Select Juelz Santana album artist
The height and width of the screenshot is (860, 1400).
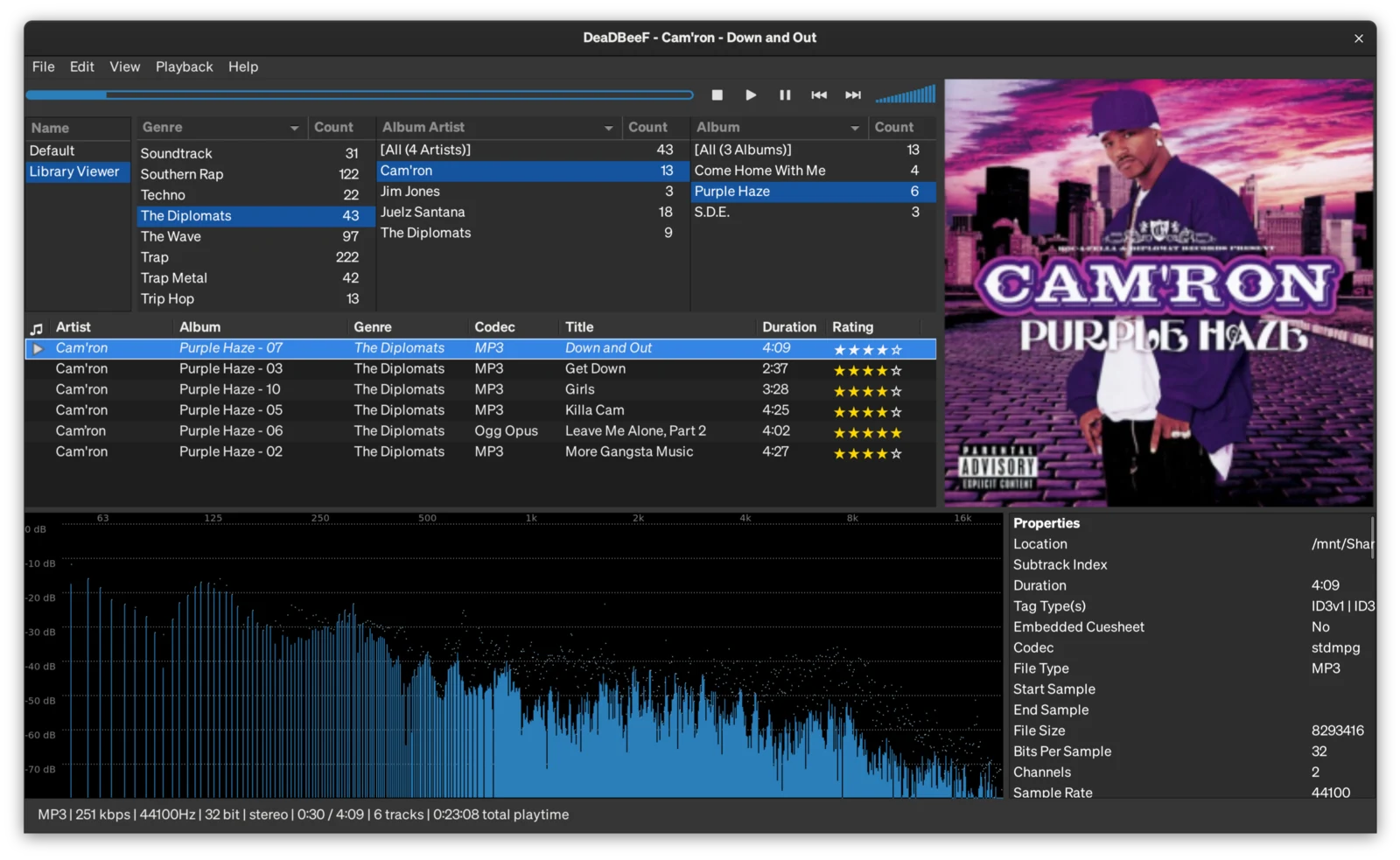point(533,213)
